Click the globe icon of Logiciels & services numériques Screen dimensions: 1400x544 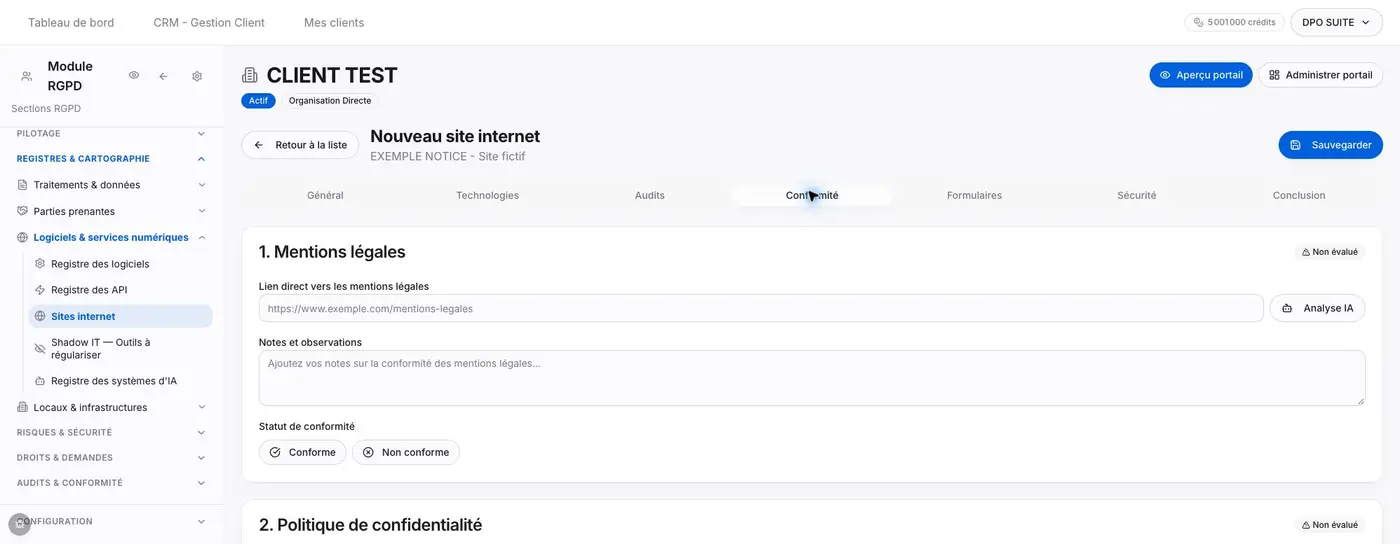click(23, 238)
